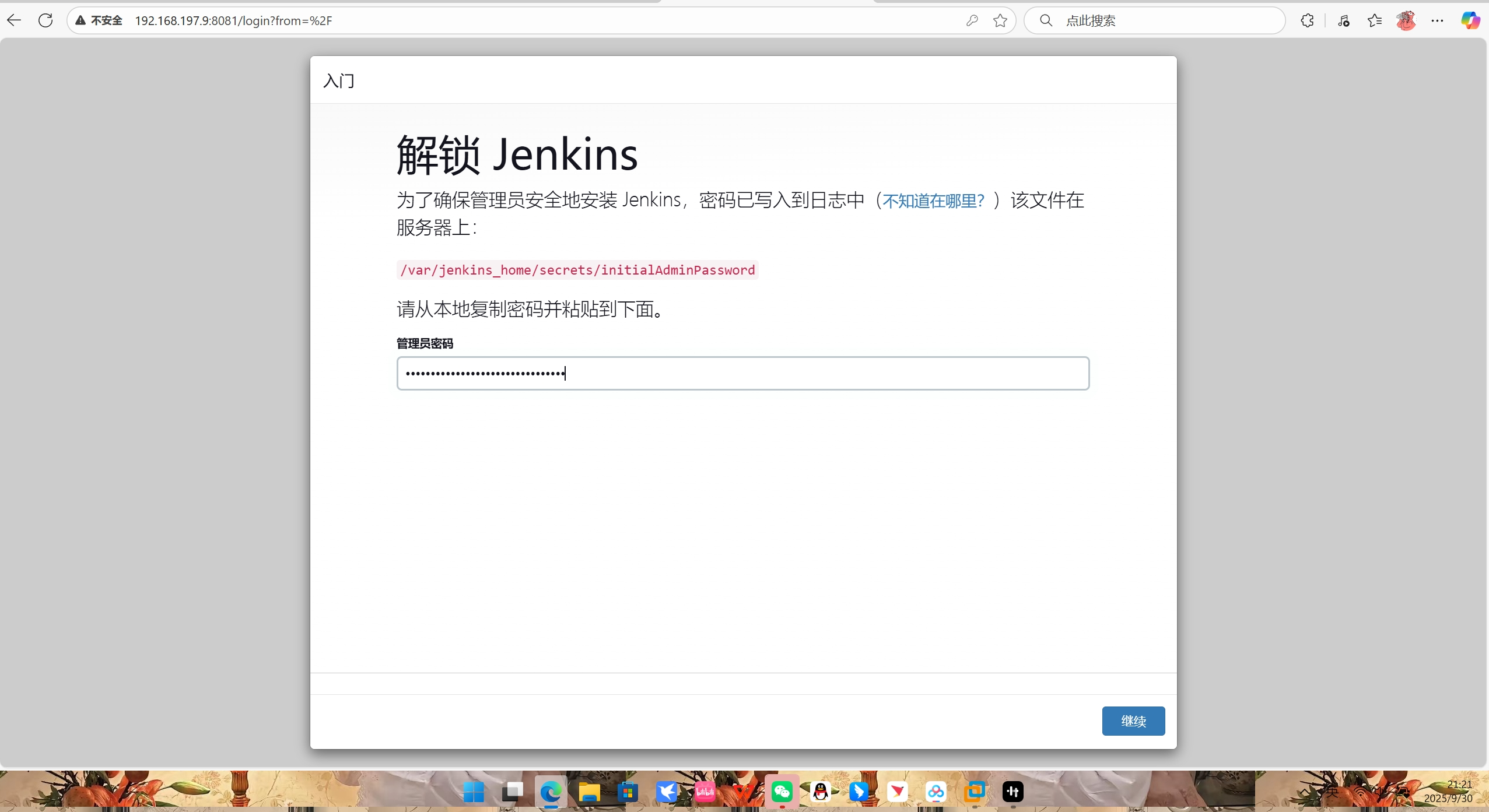Click the browser profile avatar
This screenshot has height=812, width=1489.
[x=1406, y=20]
